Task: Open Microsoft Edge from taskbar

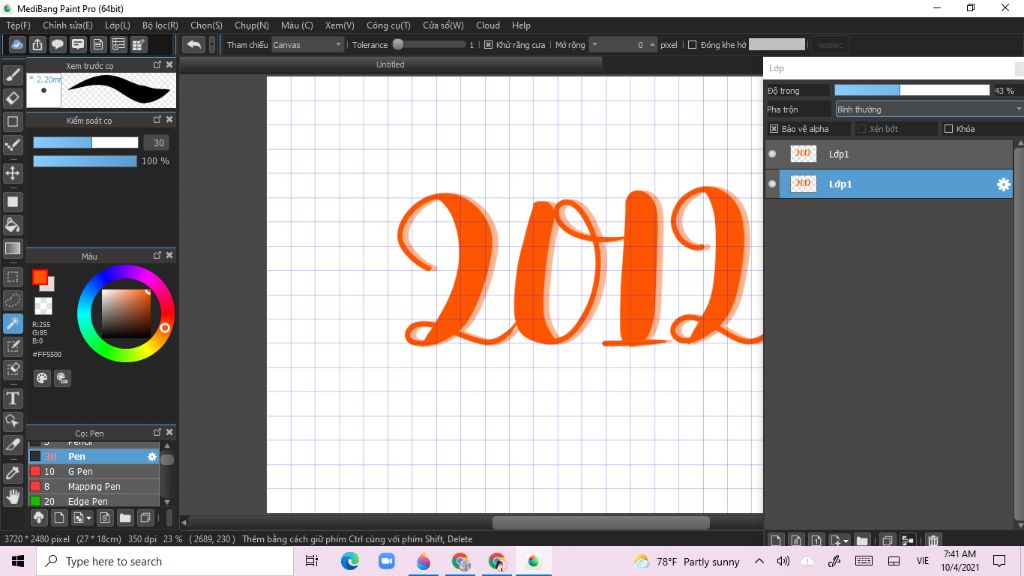Action: 349,561
